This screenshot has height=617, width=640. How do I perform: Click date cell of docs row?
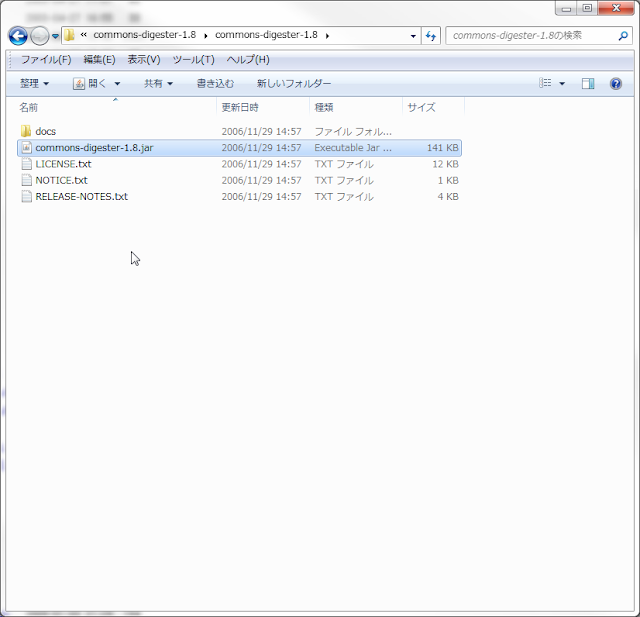tap(261, 131)
